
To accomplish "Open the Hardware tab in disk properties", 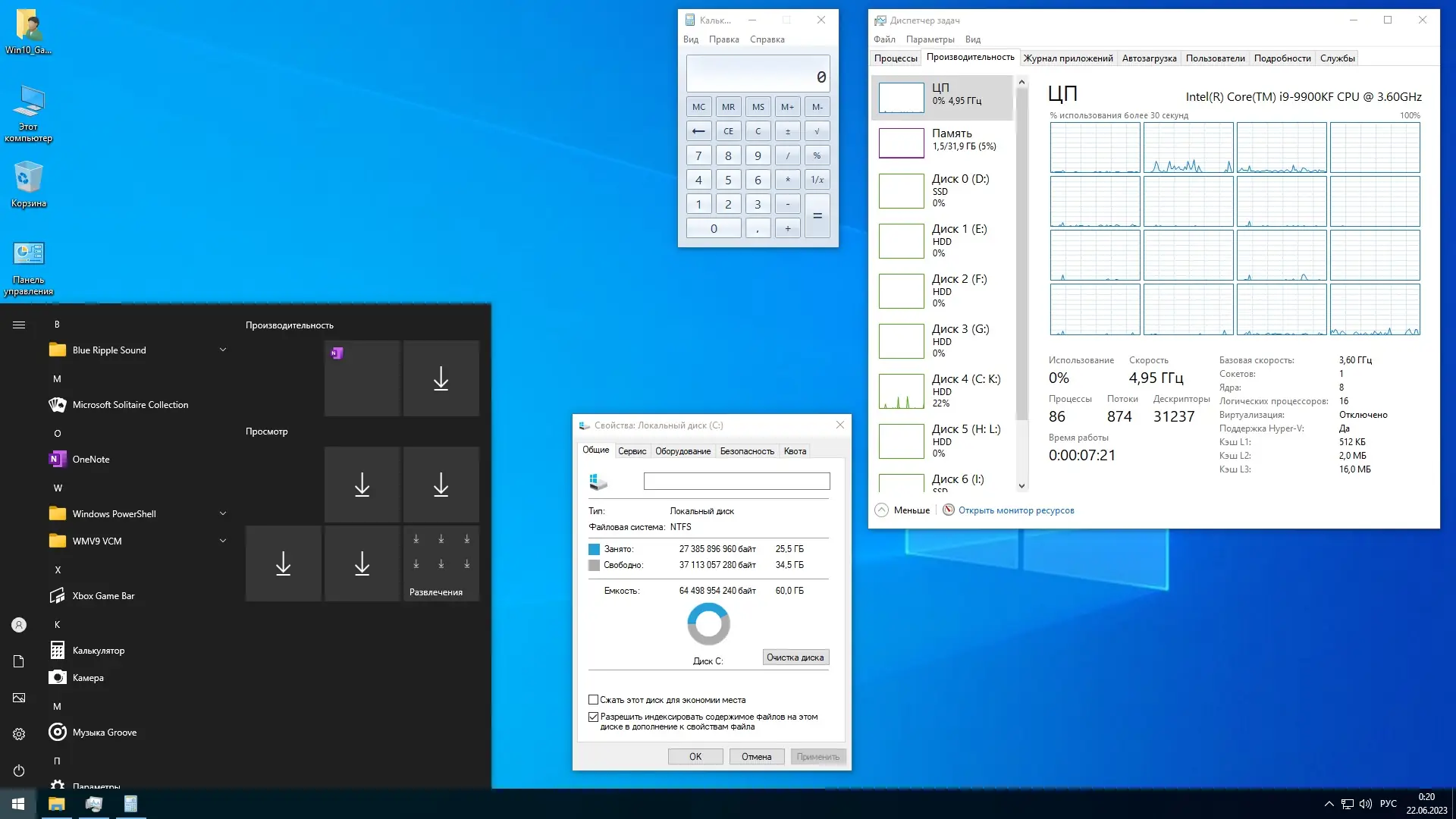I will [x=682, y=451].
